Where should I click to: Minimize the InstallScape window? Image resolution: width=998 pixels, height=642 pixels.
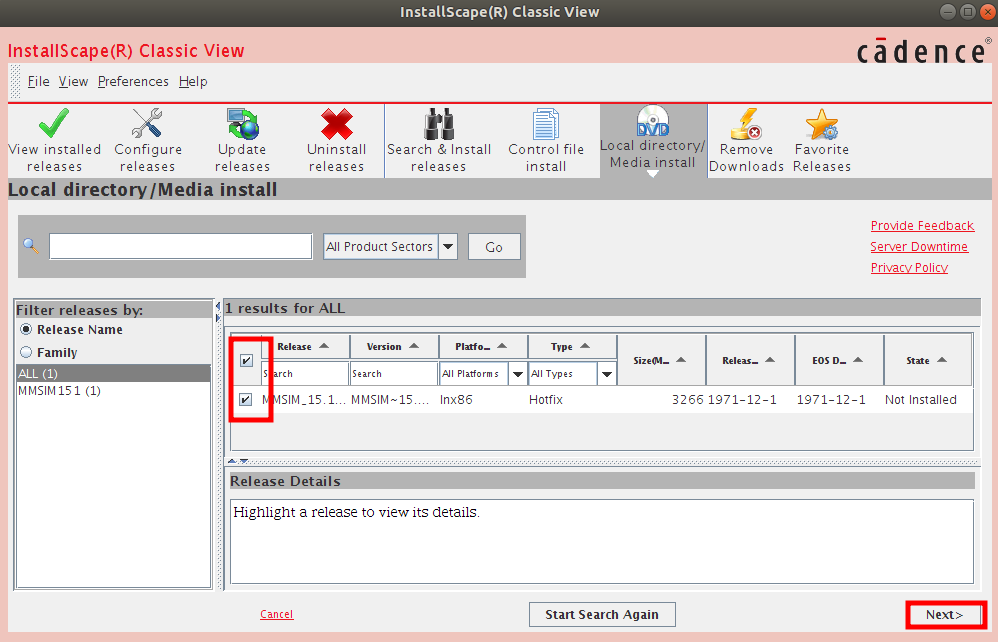tap(948, 12)
